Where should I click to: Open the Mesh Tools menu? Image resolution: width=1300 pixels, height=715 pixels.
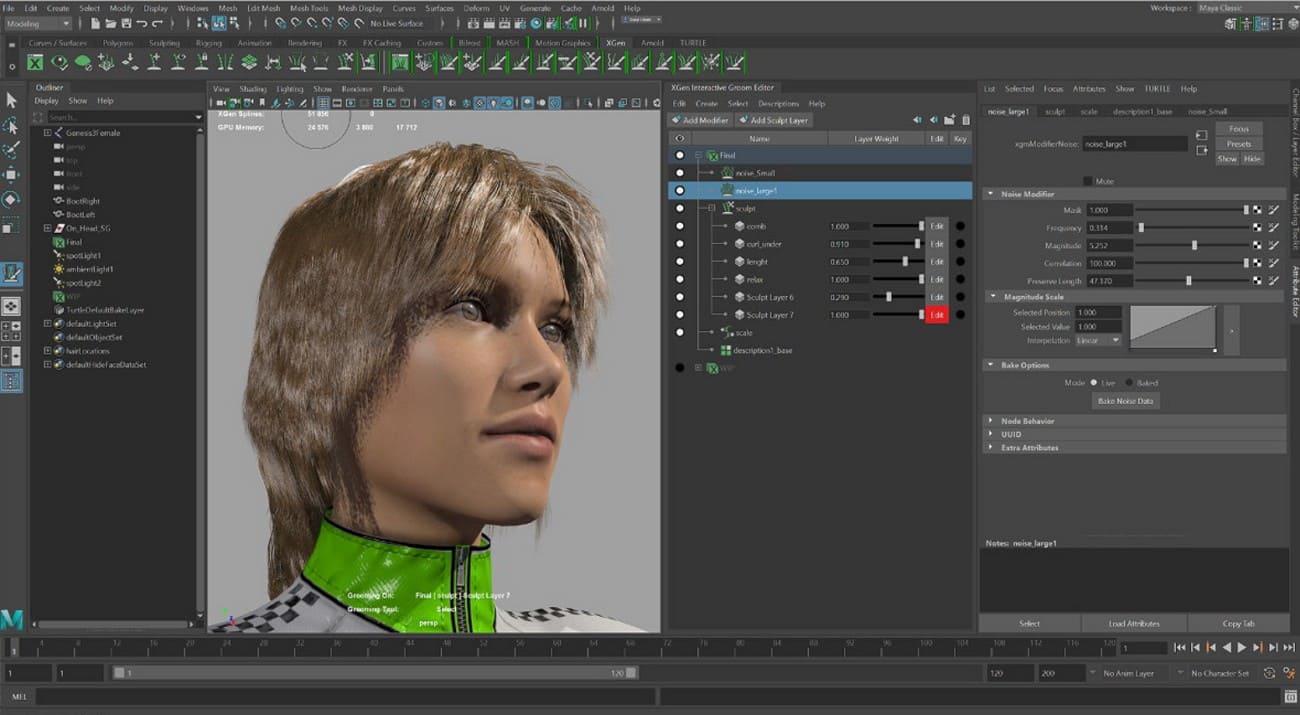[309, 8]
